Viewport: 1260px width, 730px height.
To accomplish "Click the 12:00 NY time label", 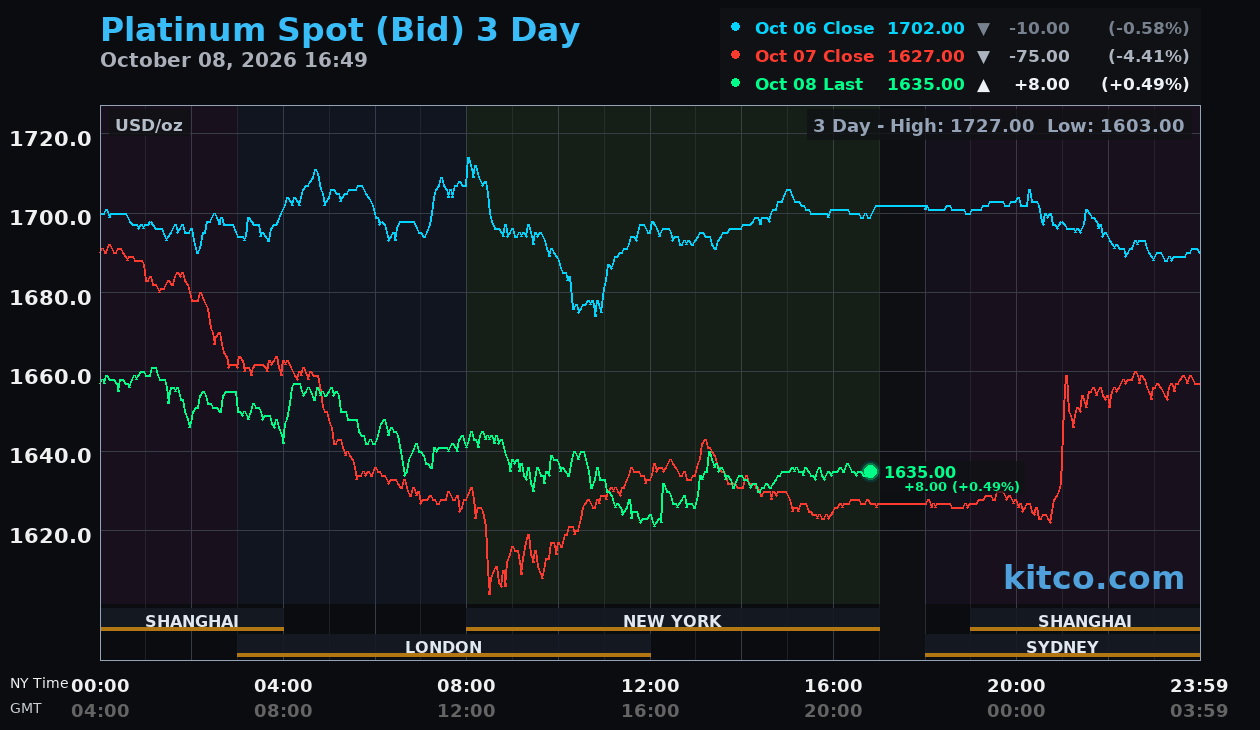I will pos(650,686).
